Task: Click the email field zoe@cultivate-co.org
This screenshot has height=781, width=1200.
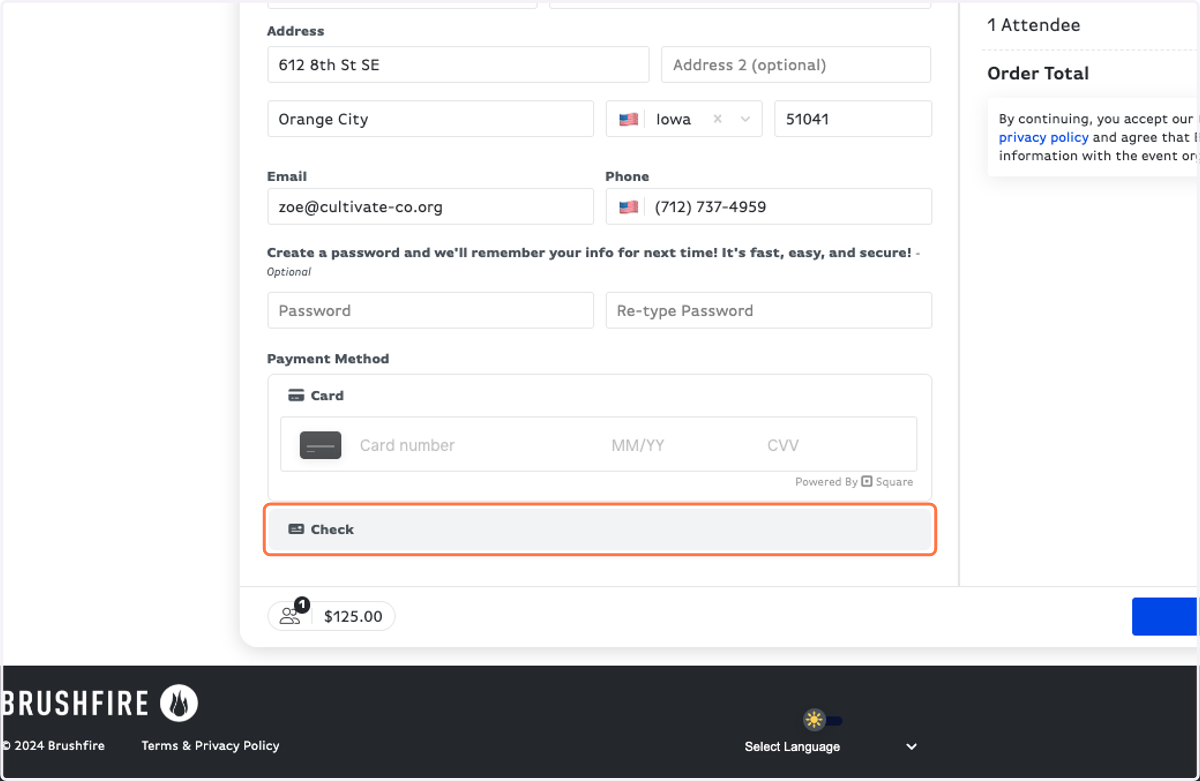Action: click(x=430, y=207)
